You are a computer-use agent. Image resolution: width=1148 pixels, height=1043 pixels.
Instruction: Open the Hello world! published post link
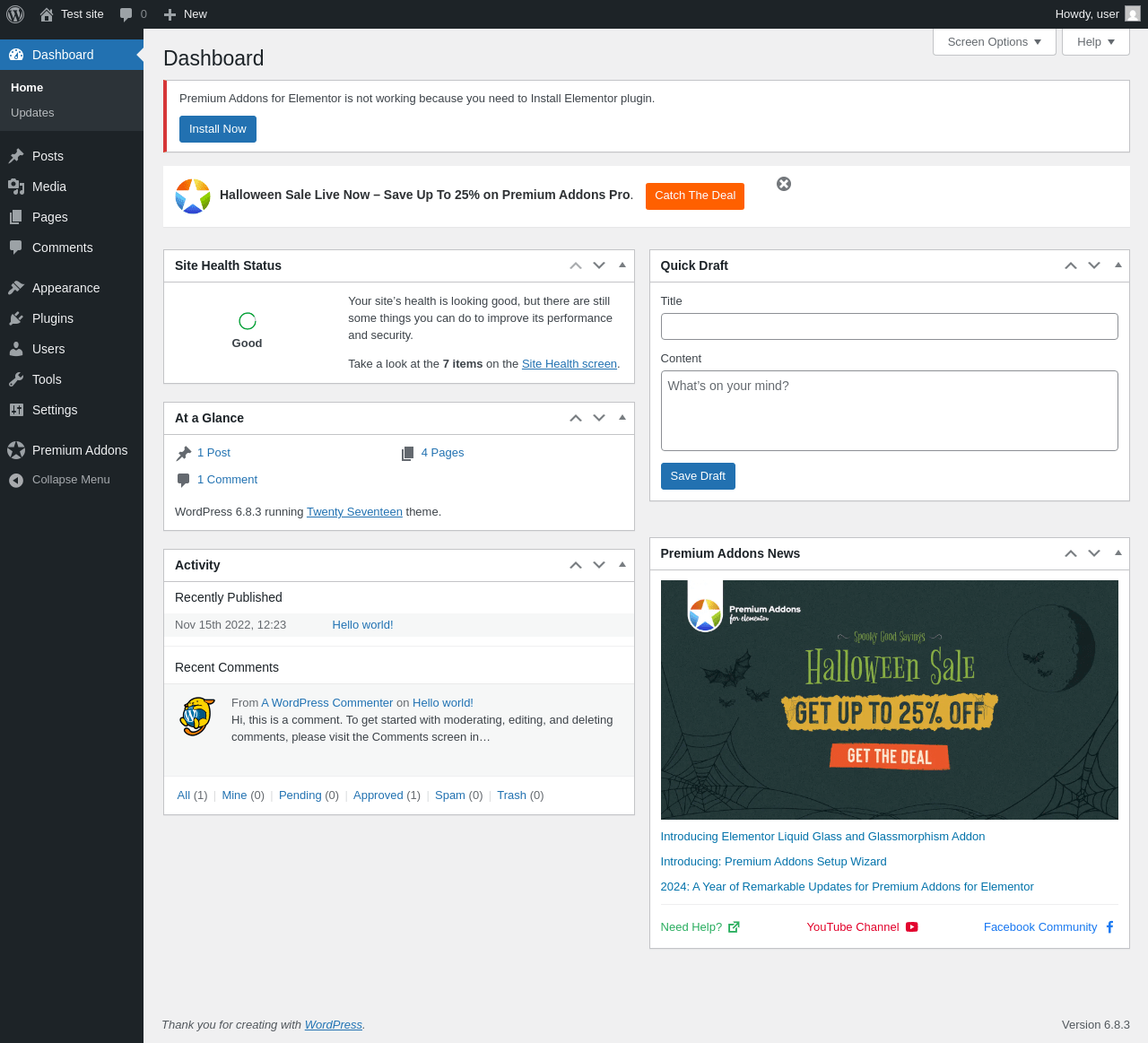tap(362, 625)
